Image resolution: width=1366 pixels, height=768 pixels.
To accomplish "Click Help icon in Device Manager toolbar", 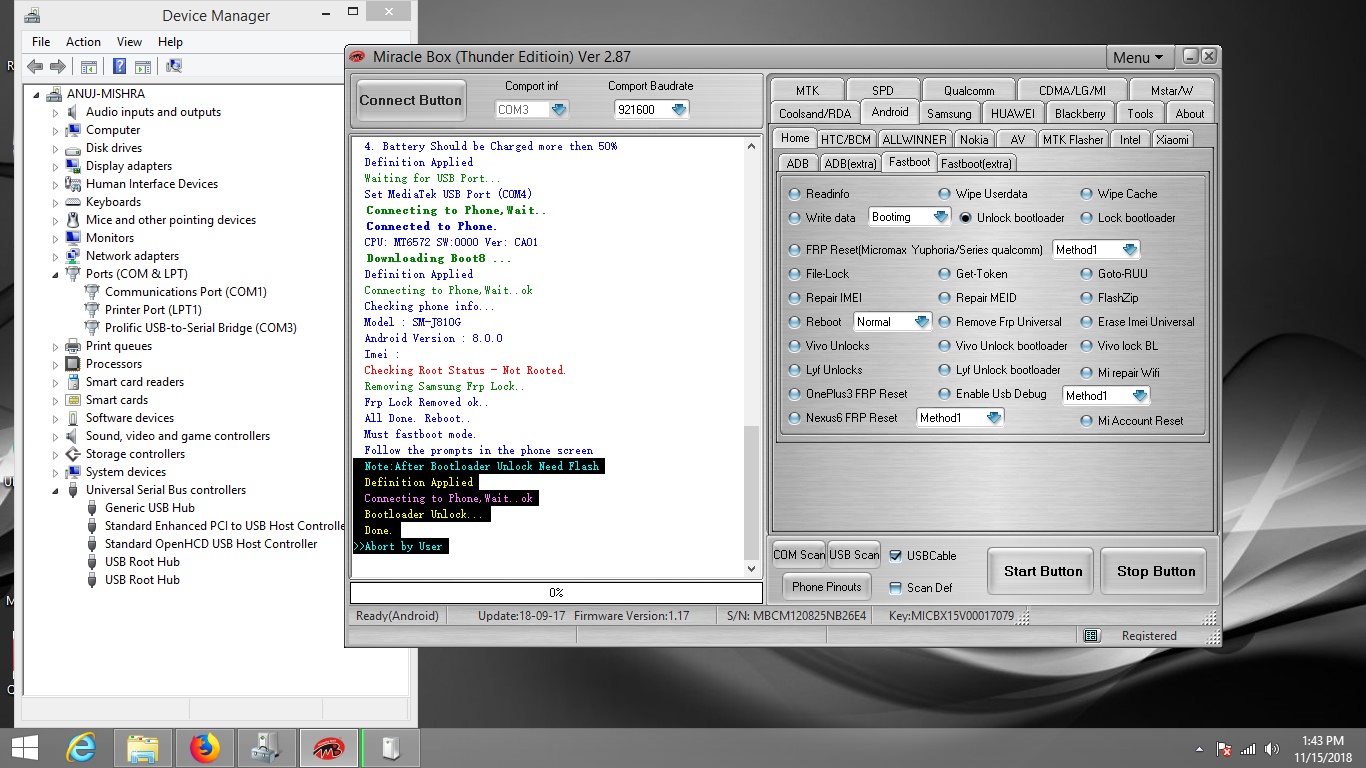I will point(119,66).
